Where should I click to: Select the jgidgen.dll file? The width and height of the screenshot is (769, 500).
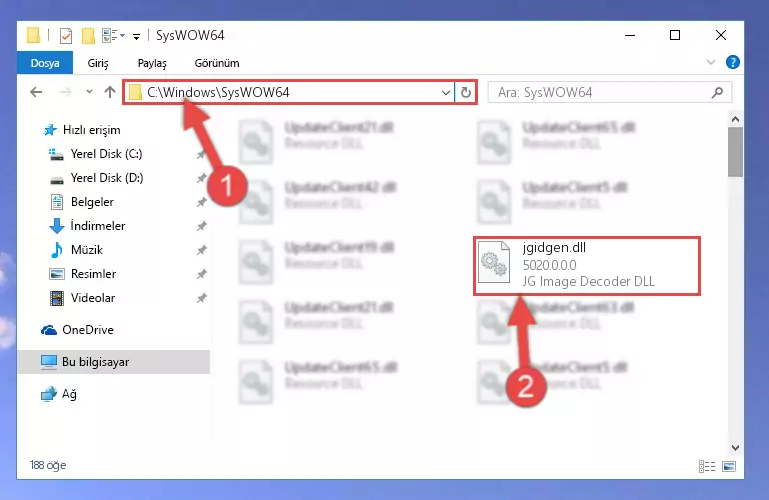[x=587, y=265]
